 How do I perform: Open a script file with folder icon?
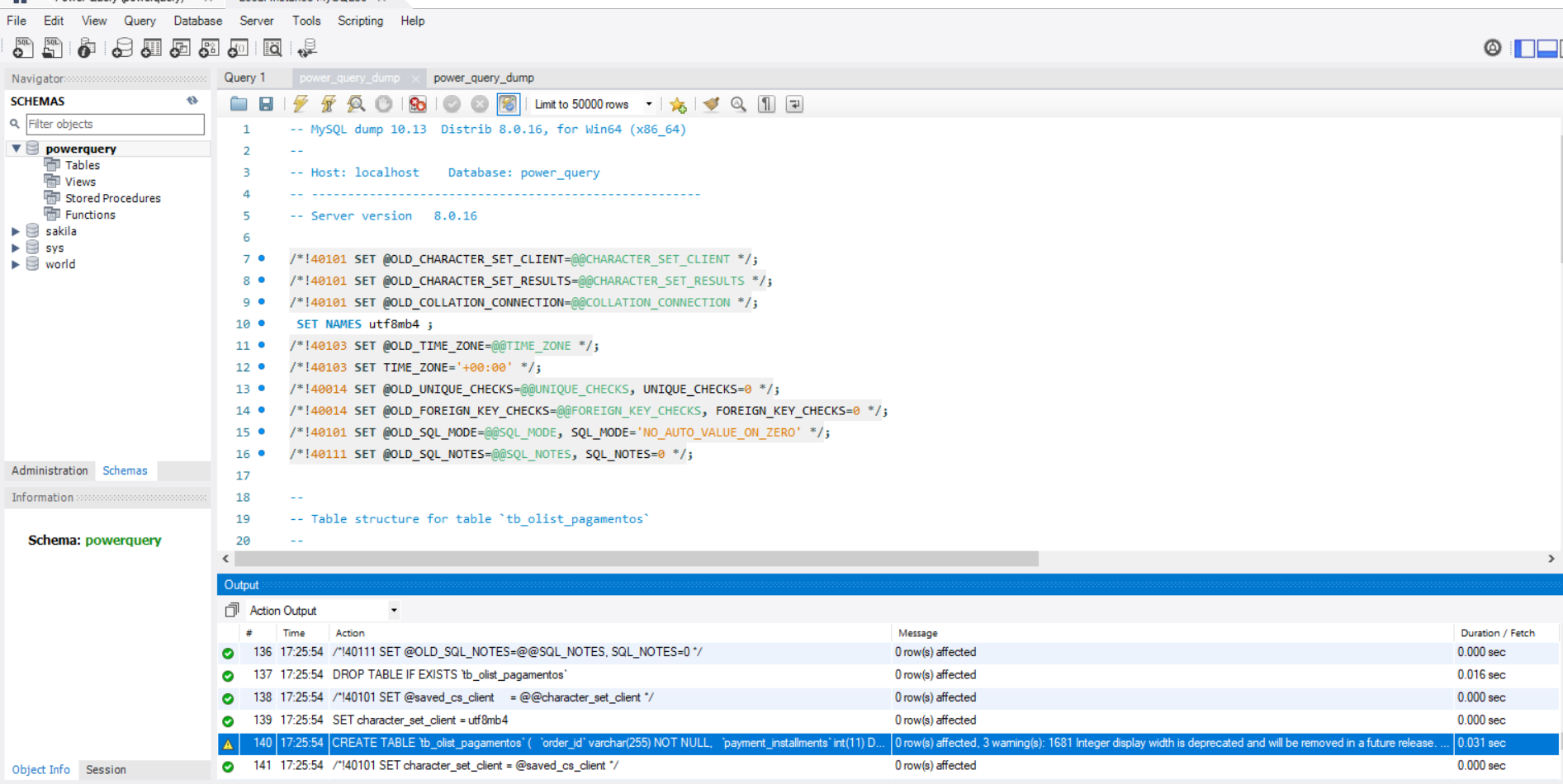[x=239, y=104]
